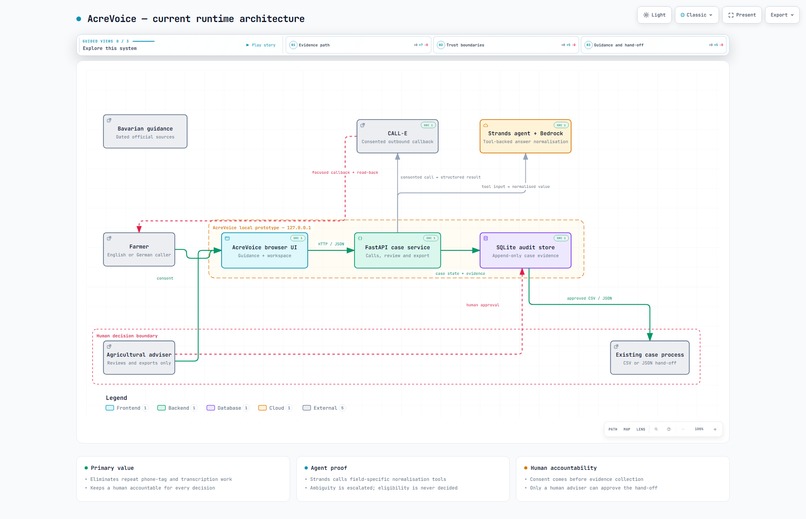Screen dimensions: 806x519
Task: Click the Human accountability card heading
Action: (564, 468)
